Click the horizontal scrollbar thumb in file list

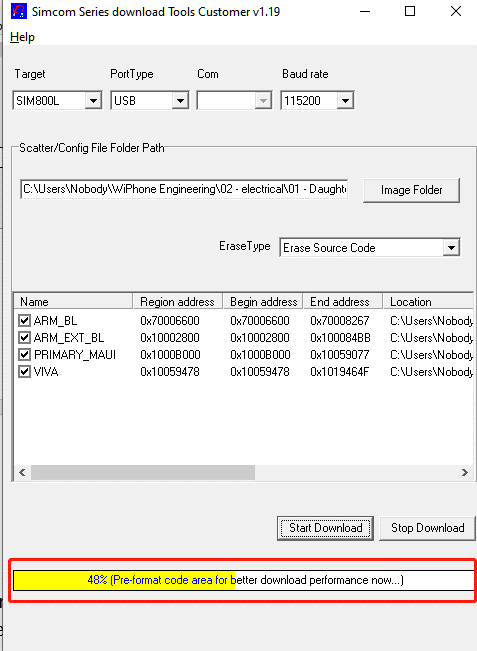tap(143, 472)
